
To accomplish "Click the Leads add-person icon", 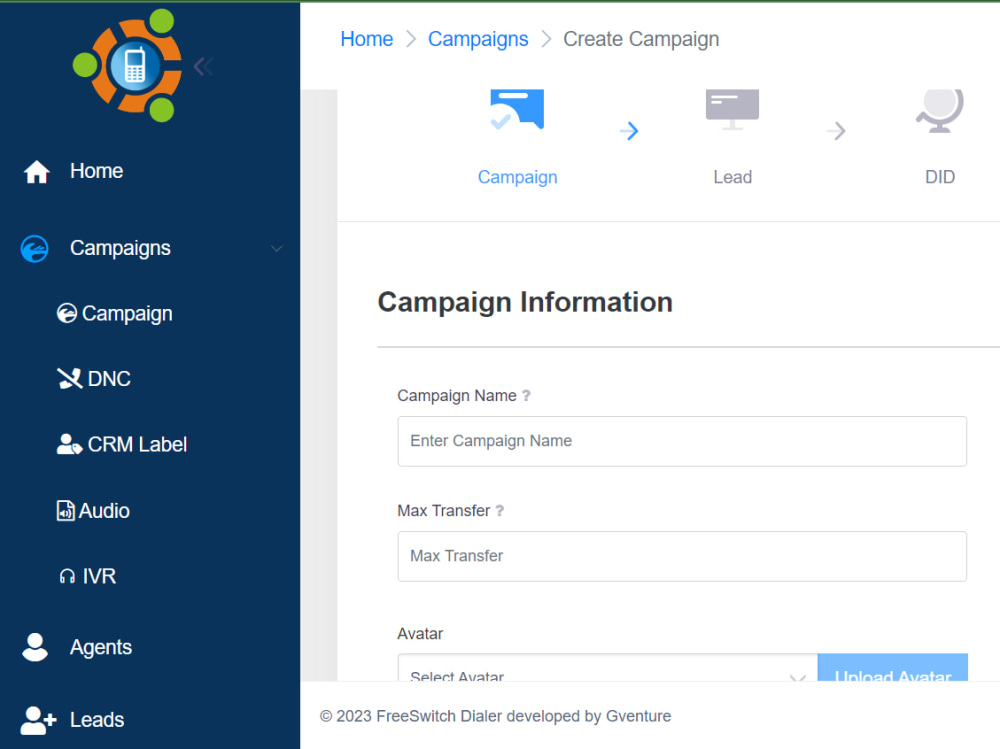I will click(x=36, y=720).
